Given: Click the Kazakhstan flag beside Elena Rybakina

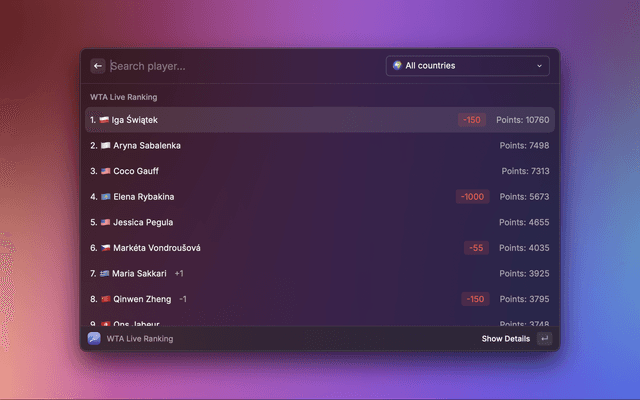Looking at the screenshot, I should pyautogui.click(x=105, y=197).
